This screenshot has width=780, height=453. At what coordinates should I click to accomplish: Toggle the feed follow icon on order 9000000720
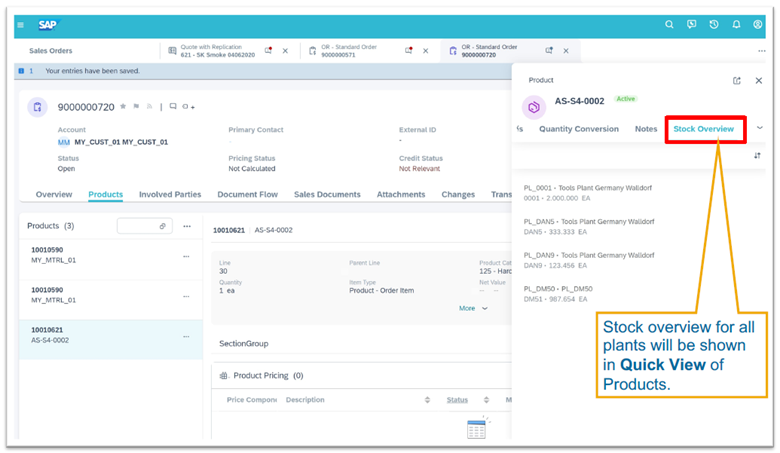point(149,106)
